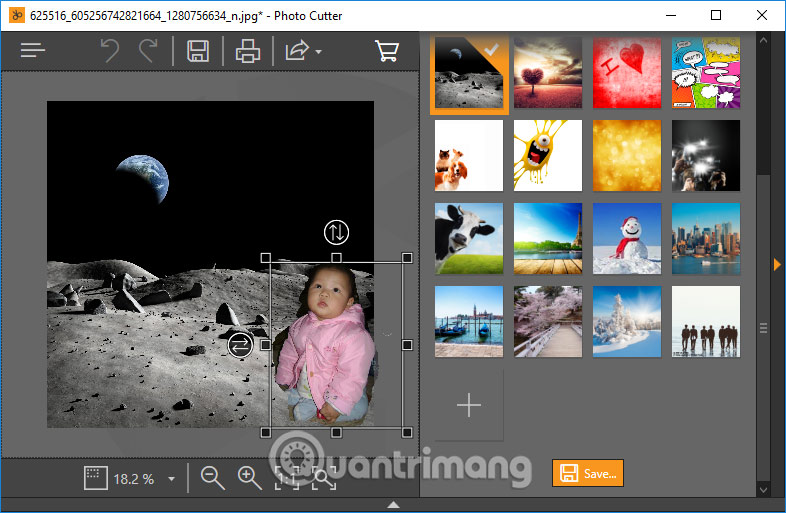This screenshot has height=513, width=786.
Task: Click the orange Save... button
Action: (x=588, y=473)
